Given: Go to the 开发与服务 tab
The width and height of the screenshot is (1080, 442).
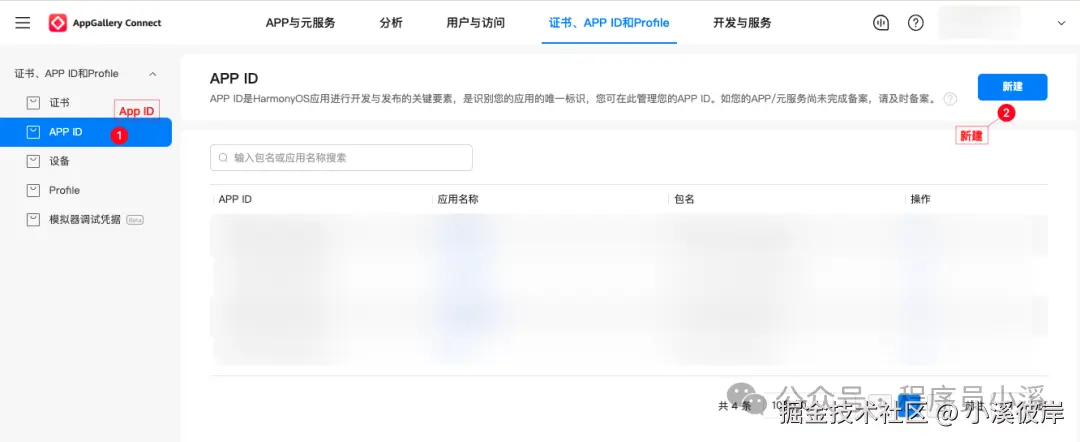Looking at the screenshot, I should (742, 23).
